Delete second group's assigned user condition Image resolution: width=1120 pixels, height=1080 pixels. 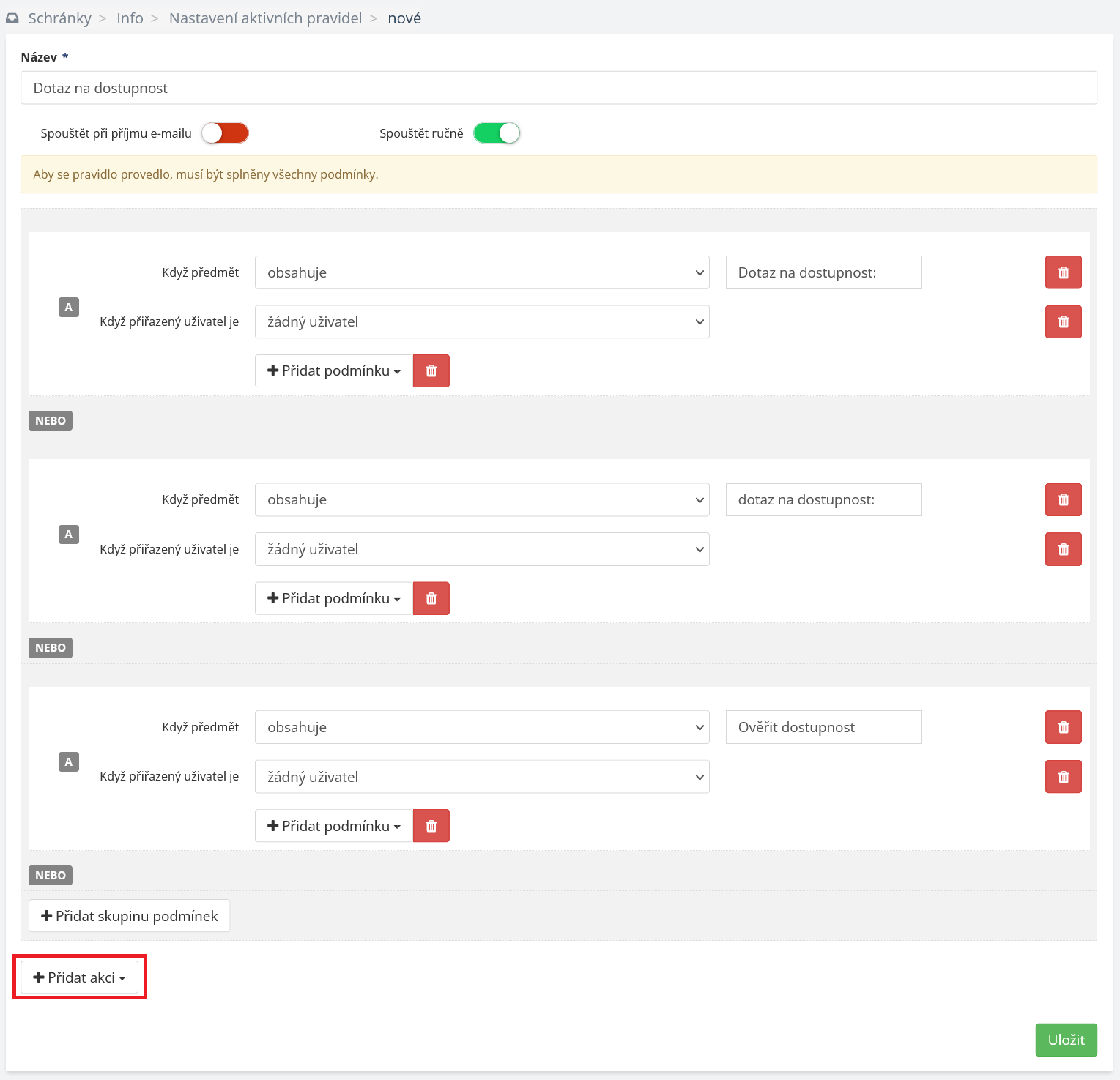(1063, 549)
